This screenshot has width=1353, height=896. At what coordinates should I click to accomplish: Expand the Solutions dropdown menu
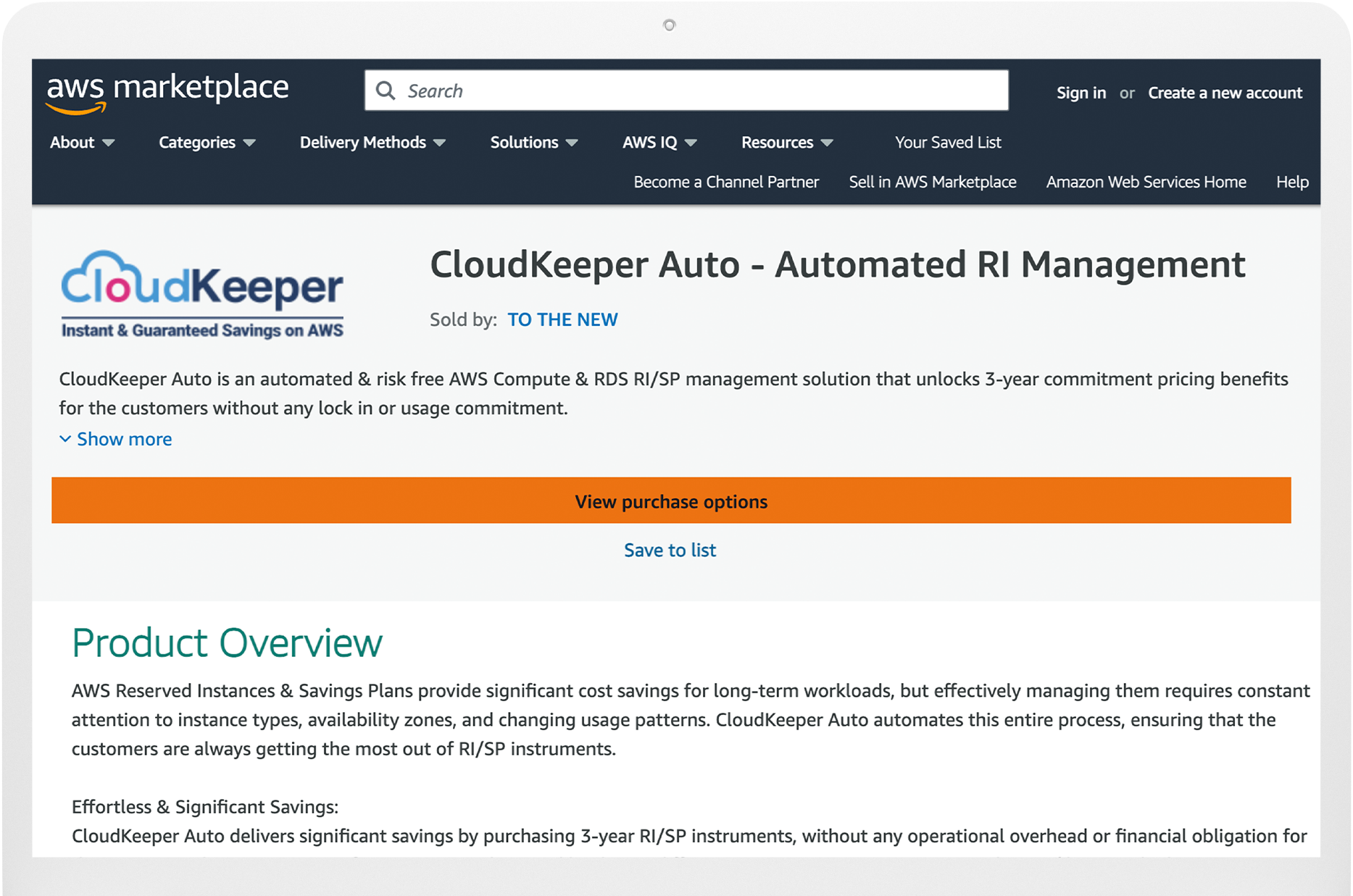534,142
